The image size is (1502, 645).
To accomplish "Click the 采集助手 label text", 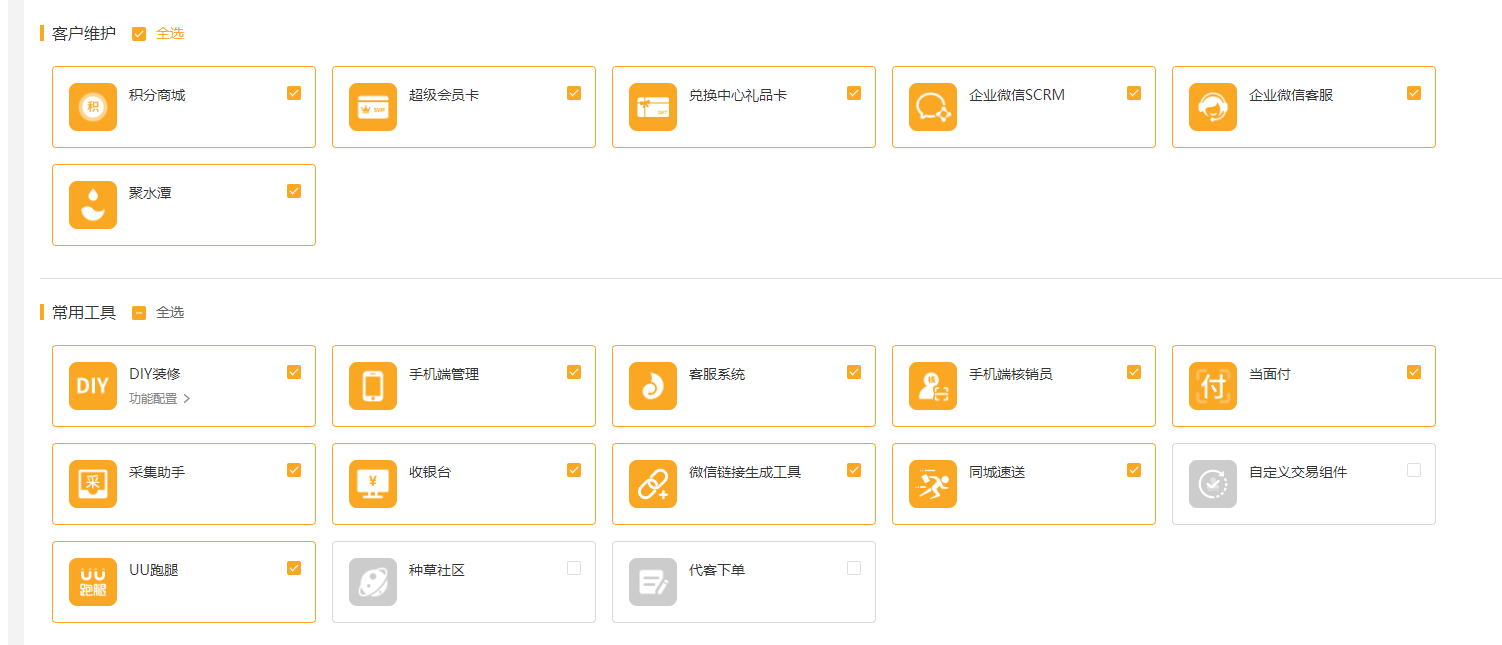I will coord(157,472).
